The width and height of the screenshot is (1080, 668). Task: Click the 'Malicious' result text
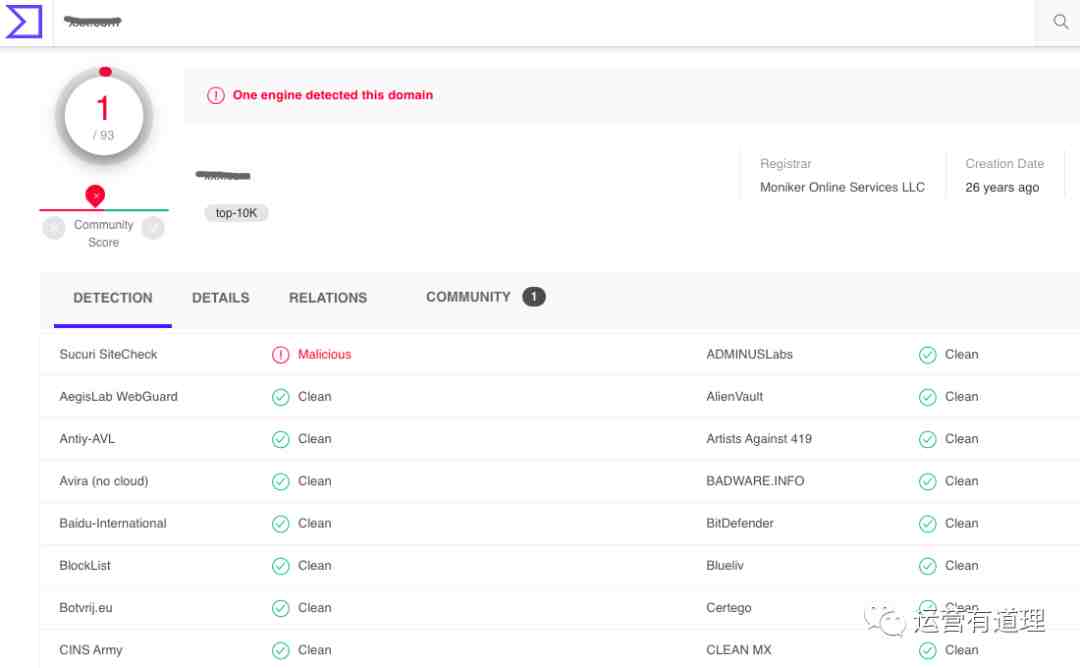(324, 354)
